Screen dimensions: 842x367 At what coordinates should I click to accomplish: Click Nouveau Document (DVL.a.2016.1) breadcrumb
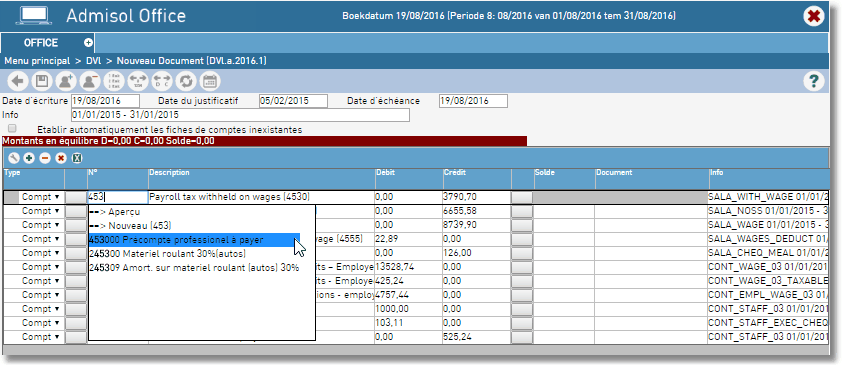click(x=192, y=61)
